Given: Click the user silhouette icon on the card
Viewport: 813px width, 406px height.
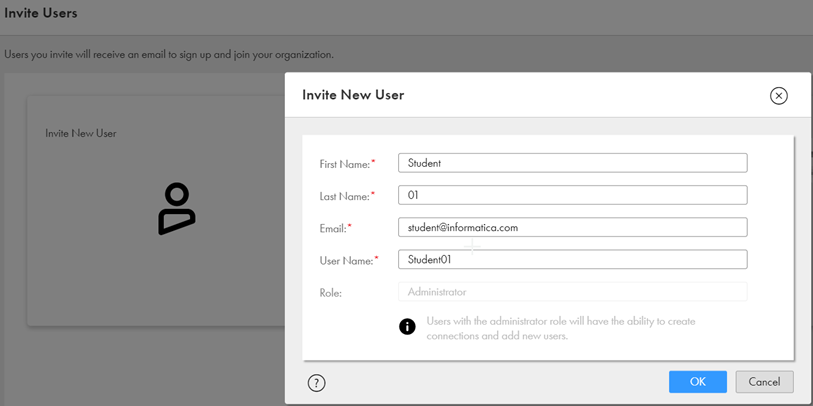Looking at the screenshot, I should (176, 208).
